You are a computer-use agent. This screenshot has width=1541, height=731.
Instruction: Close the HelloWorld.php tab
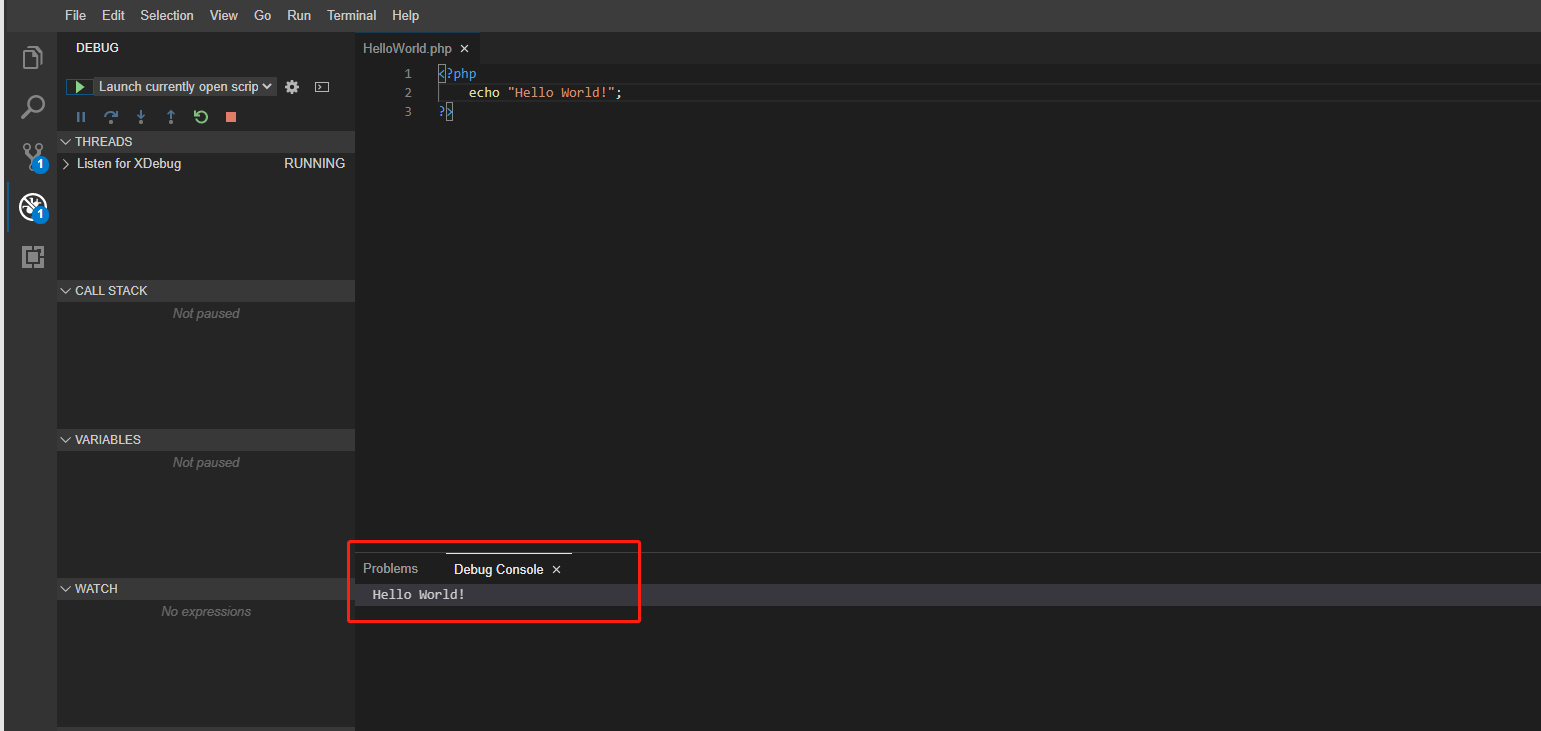[x=464, y=49]
